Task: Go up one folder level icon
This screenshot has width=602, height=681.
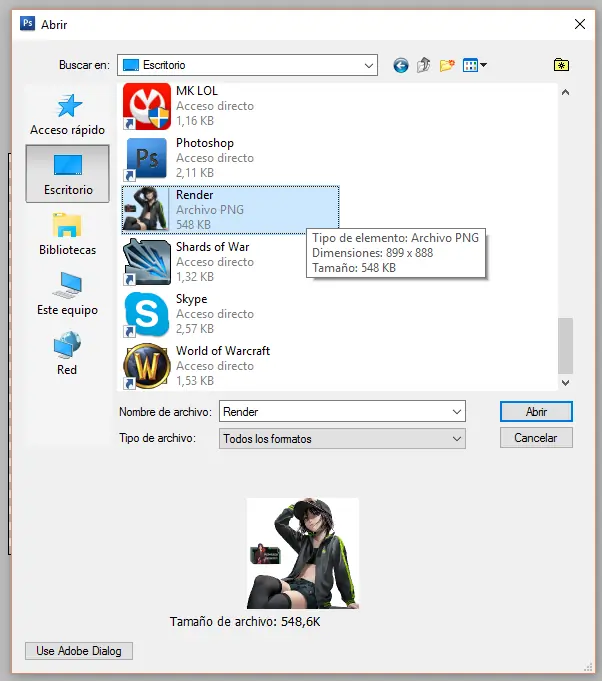Action: [x=423, y=65]
